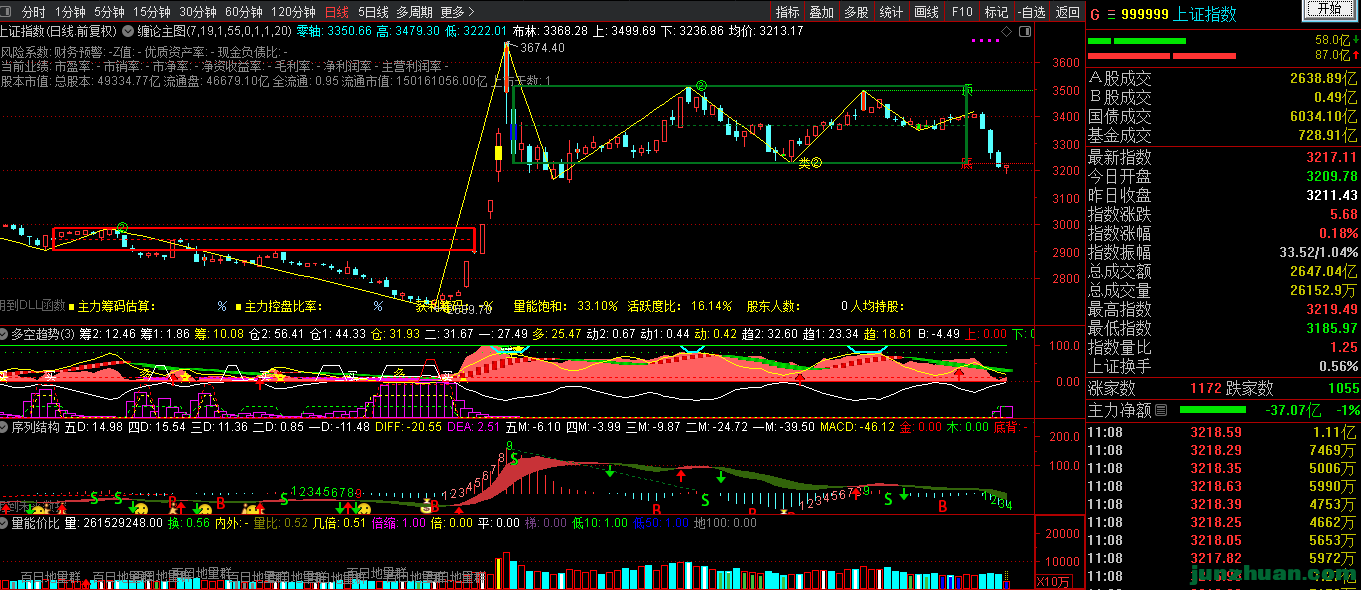
Task: Select the 5分钟 period tab
Action: click(109, 12)
